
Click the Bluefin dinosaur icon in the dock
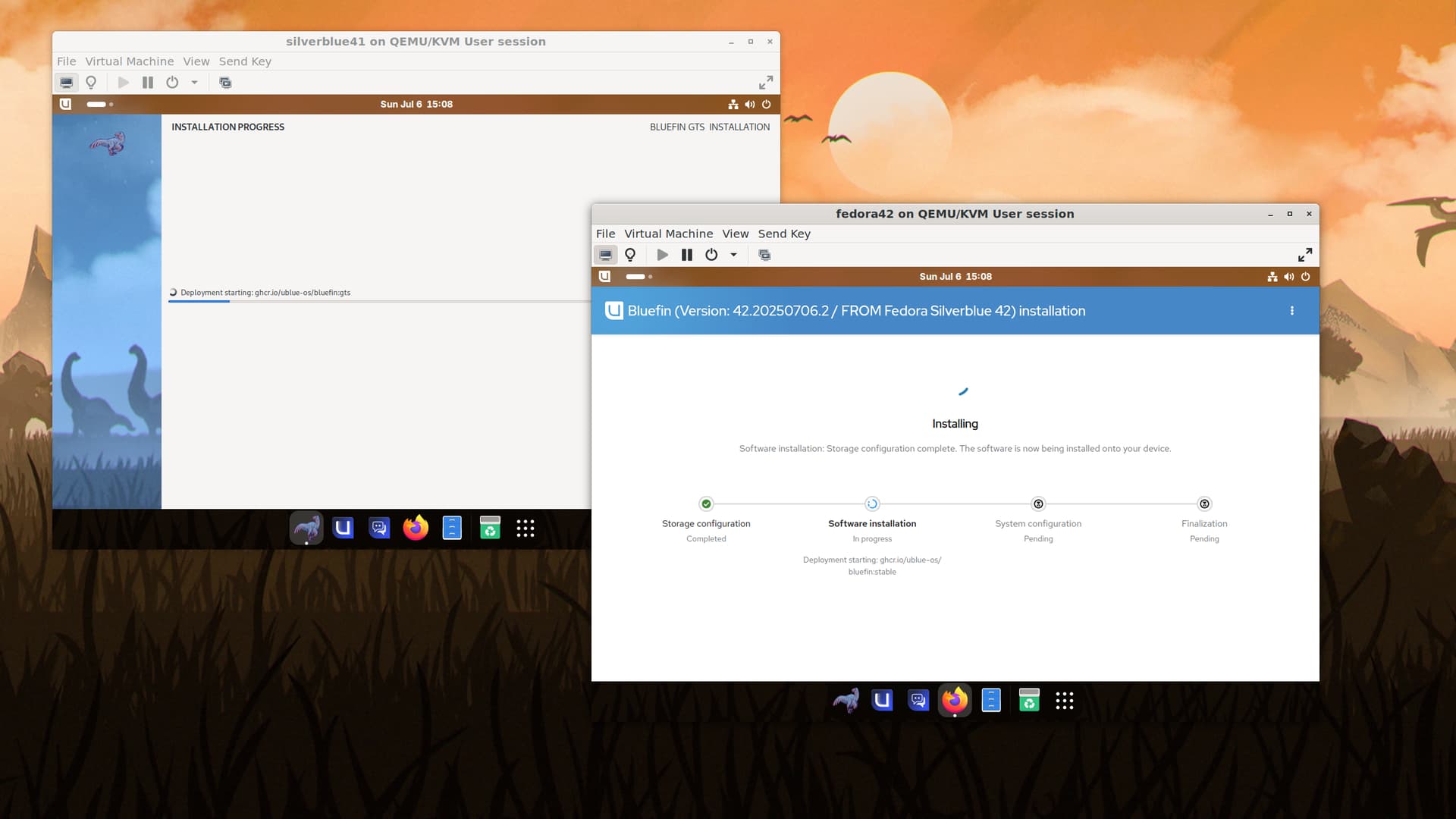(x=846, y=700)
